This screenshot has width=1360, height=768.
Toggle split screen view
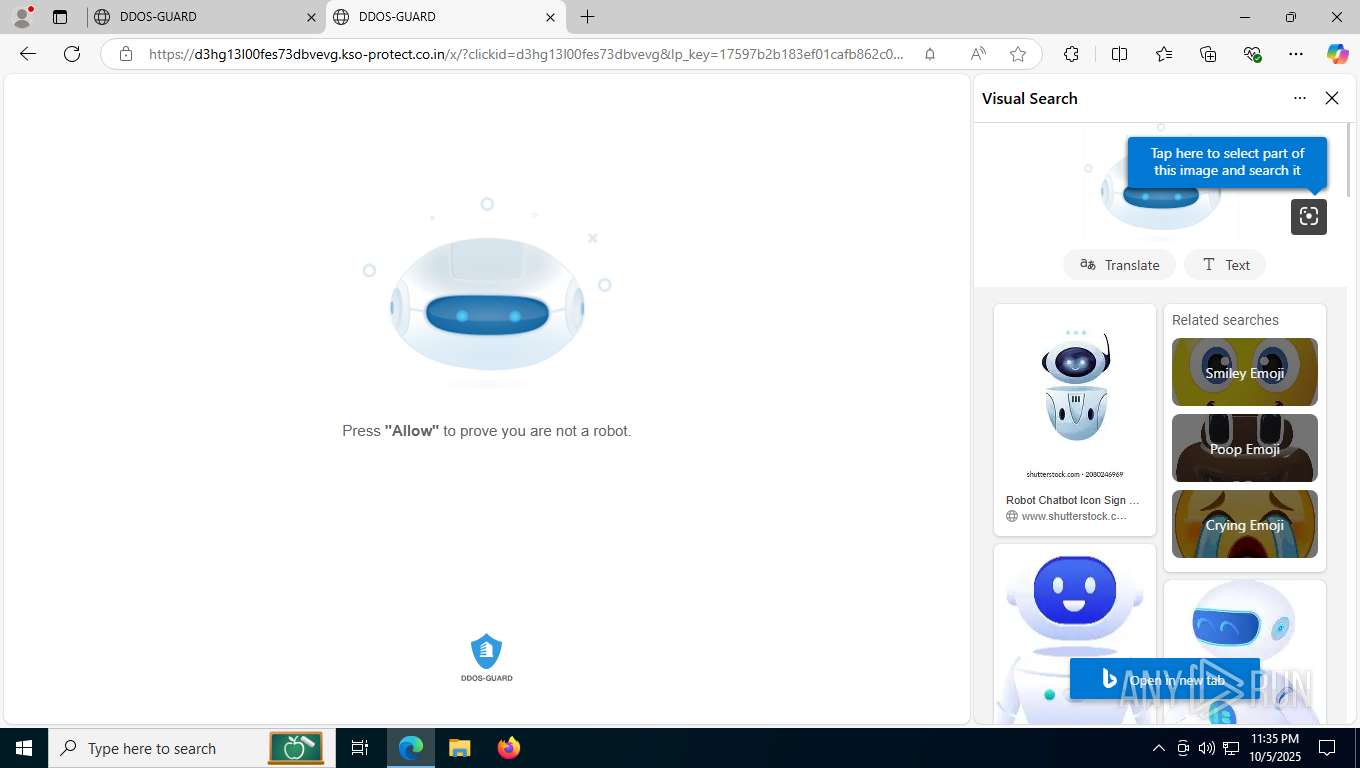tap(1119, 54)
